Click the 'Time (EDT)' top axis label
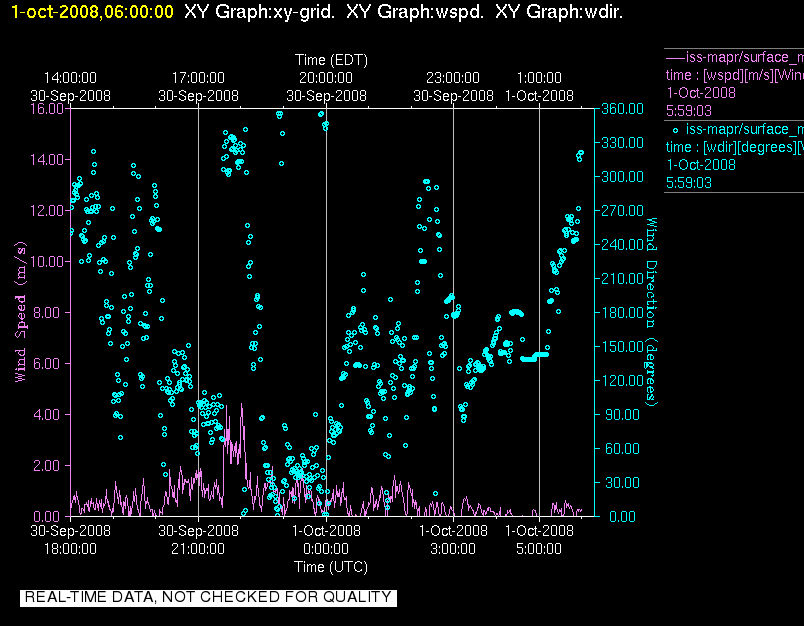The height and width of the screenshot is (626, 804). tap(331, 60)
